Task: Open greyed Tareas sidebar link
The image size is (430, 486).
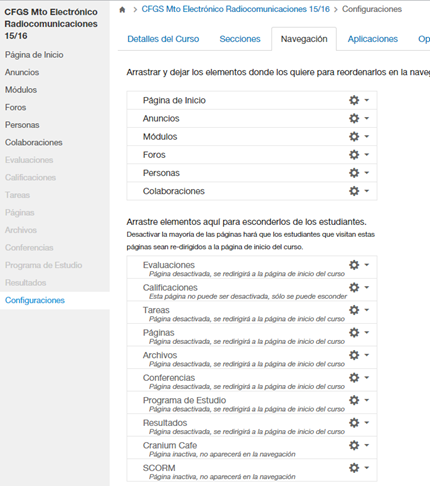Action: 17,195
